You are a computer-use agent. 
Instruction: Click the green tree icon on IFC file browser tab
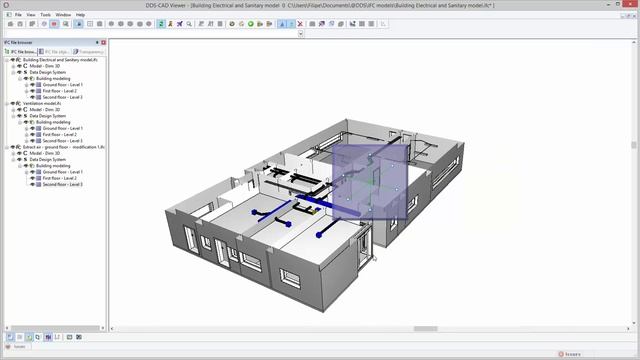[x=7, y=52]
